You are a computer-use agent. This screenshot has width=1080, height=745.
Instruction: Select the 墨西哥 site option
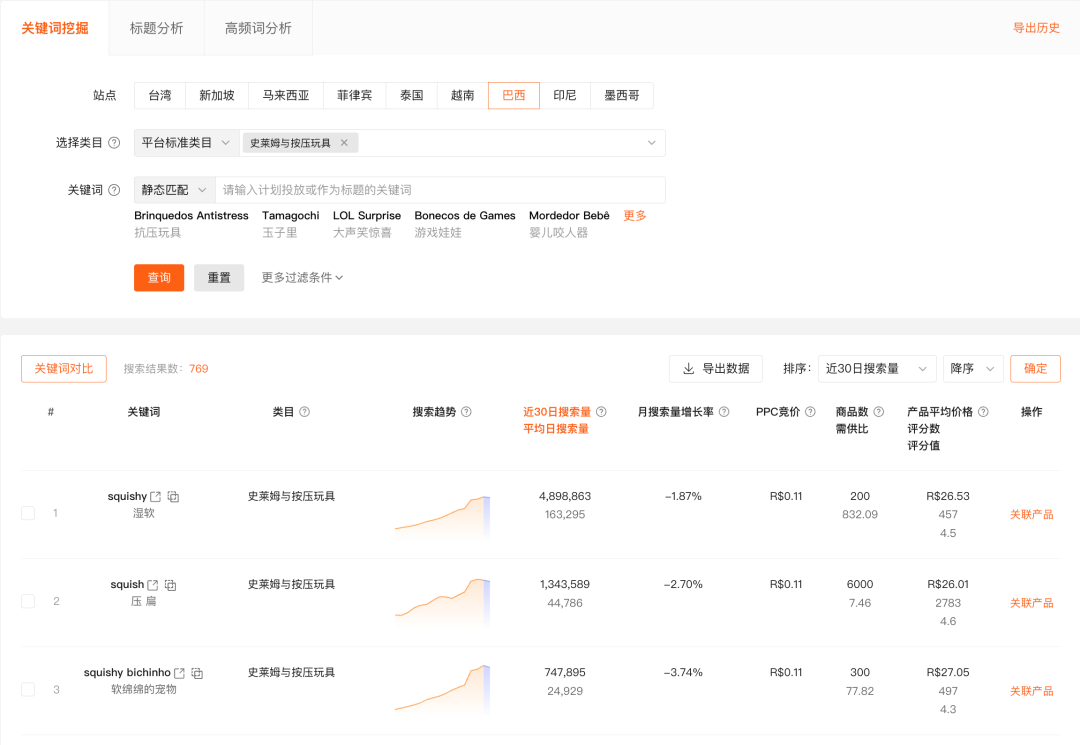pos(622,95)
